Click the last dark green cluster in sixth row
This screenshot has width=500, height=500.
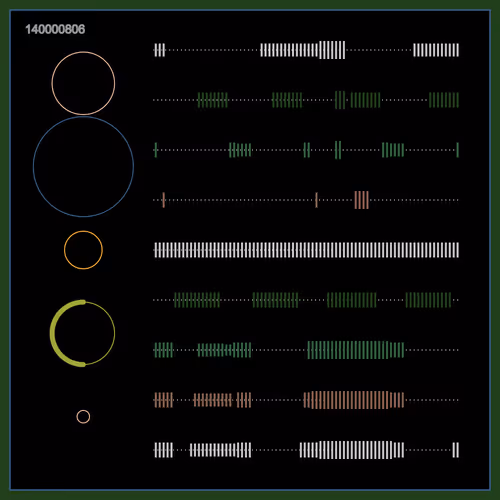428,300
